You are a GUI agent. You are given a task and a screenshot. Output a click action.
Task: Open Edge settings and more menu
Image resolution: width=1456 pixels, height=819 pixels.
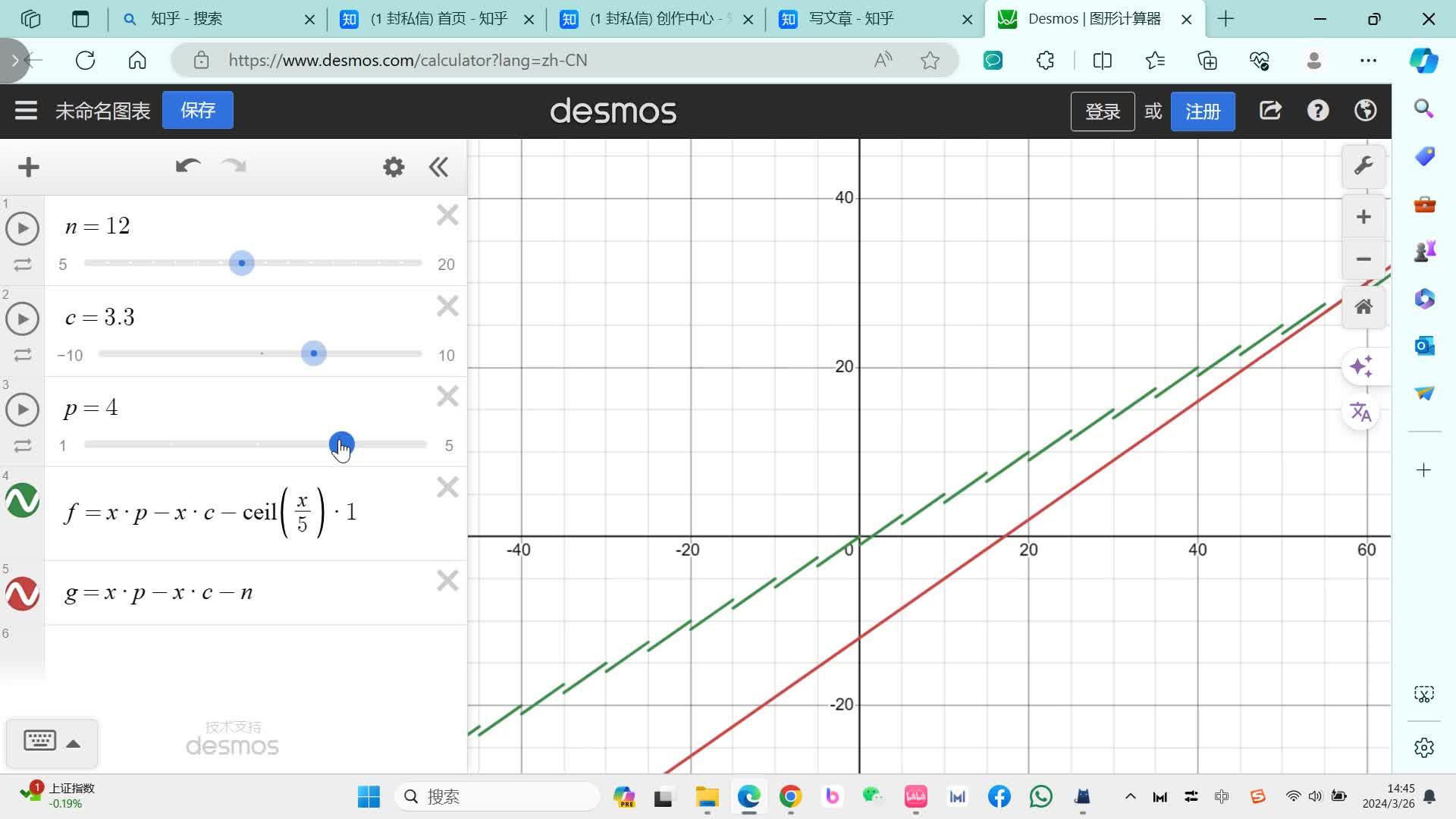1368,61
